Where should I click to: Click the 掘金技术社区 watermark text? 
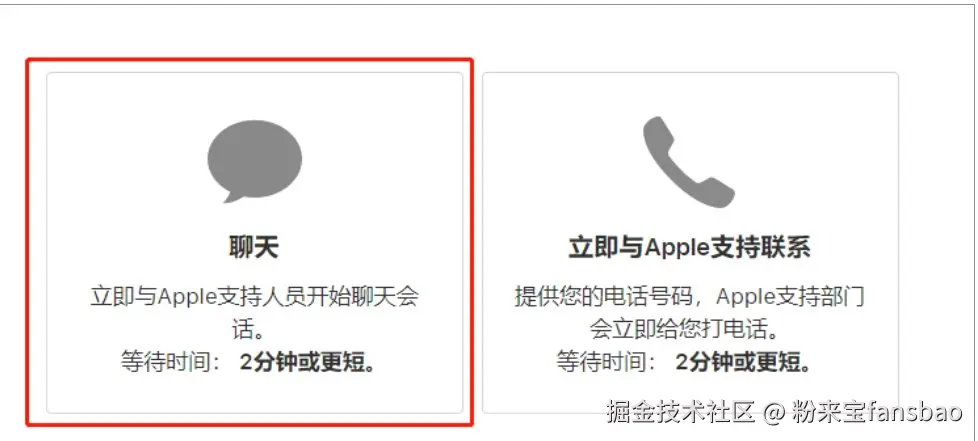click(x=681, y=412)
